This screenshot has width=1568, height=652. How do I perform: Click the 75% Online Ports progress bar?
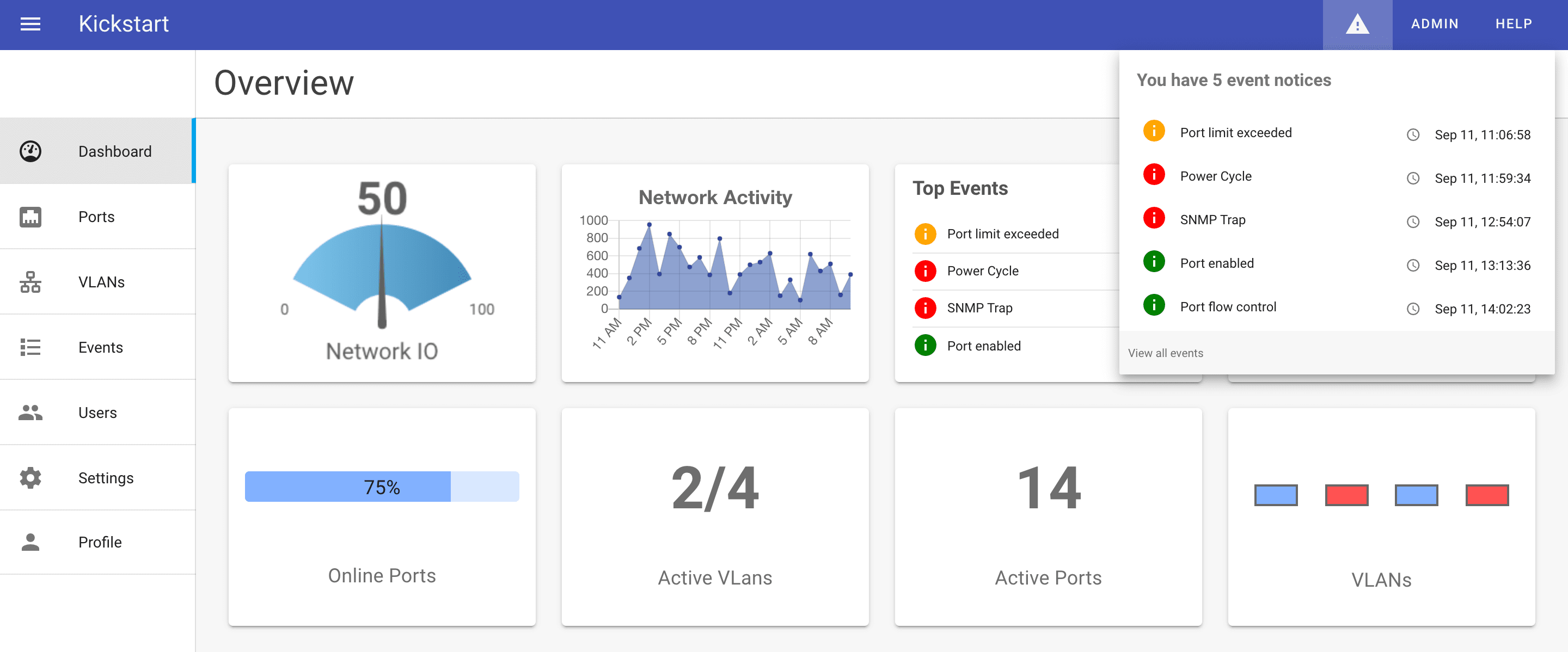(382, 487)
